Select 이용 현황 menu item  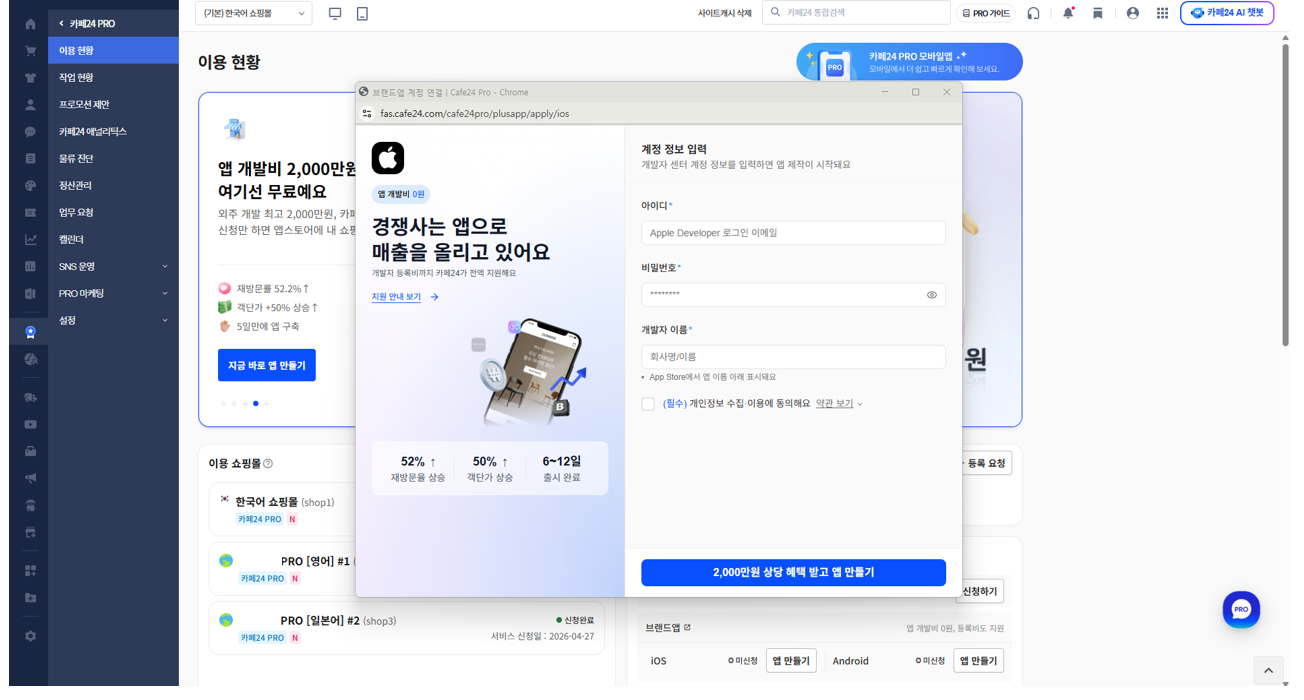[x=113, y=50]
